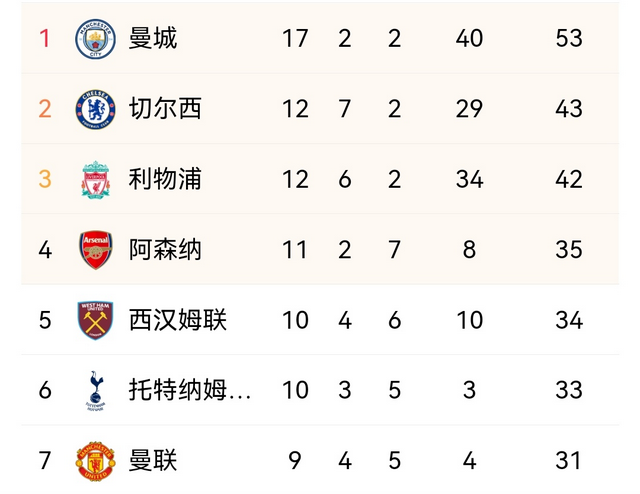Select the Liverpool crest icon
This screenshot has width=640, height=494.
coord(96,180)
